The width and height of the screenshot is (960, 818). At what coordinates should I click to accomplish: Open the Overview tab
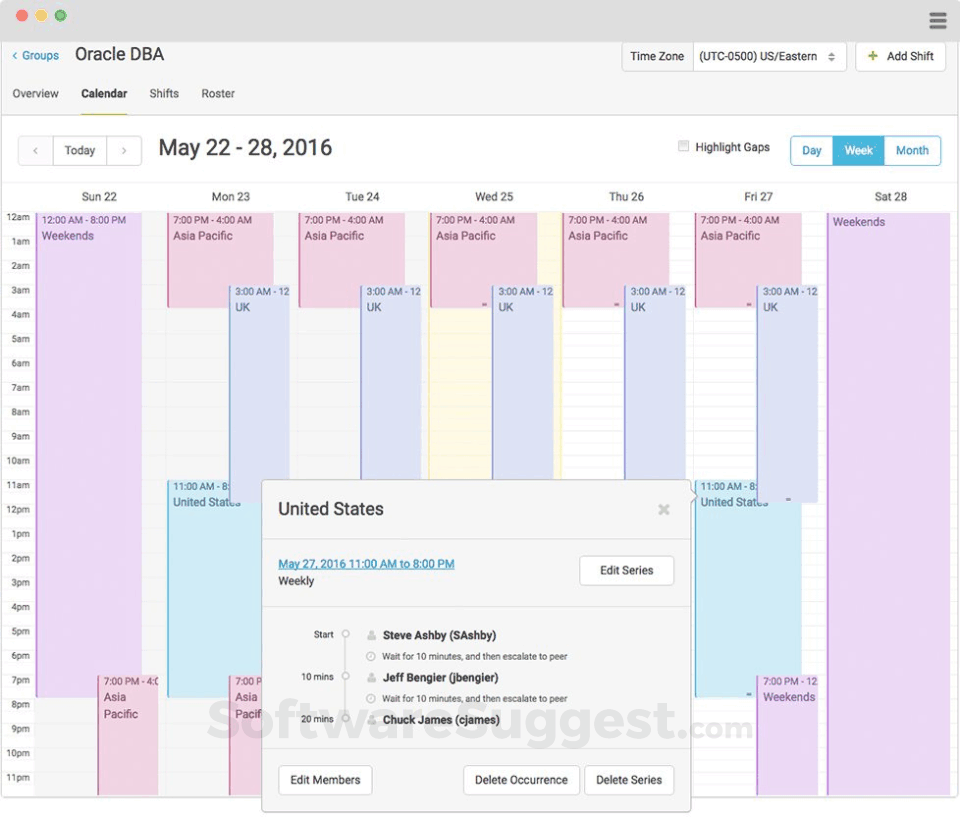click(35, 93)
